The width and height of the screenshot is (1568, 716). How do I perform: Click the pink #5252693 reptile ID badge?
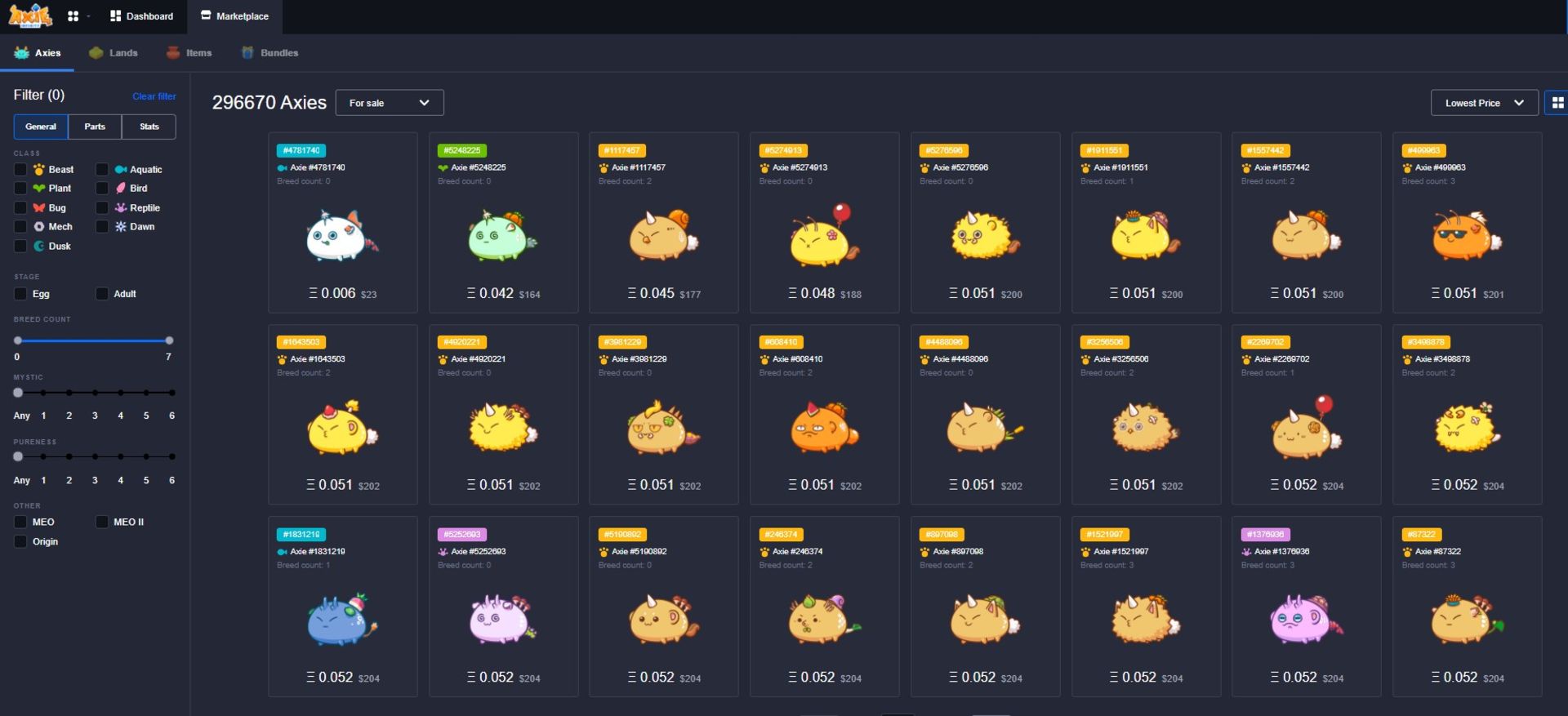(x=462, y=536)
